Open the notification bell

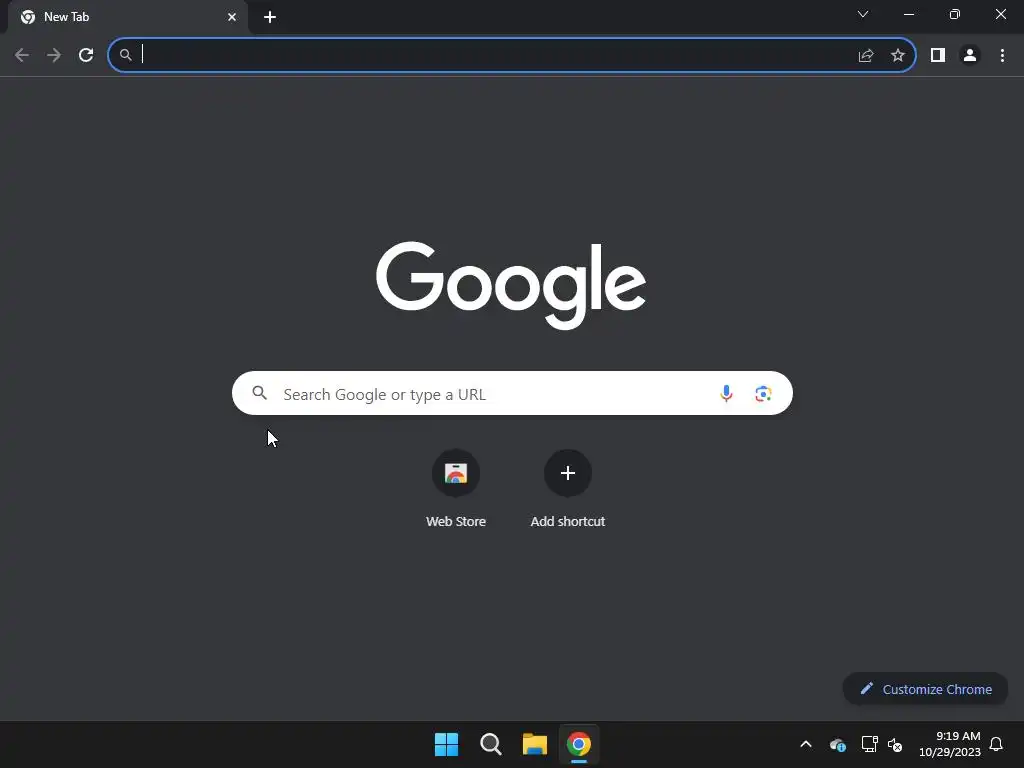pos(997,744)
